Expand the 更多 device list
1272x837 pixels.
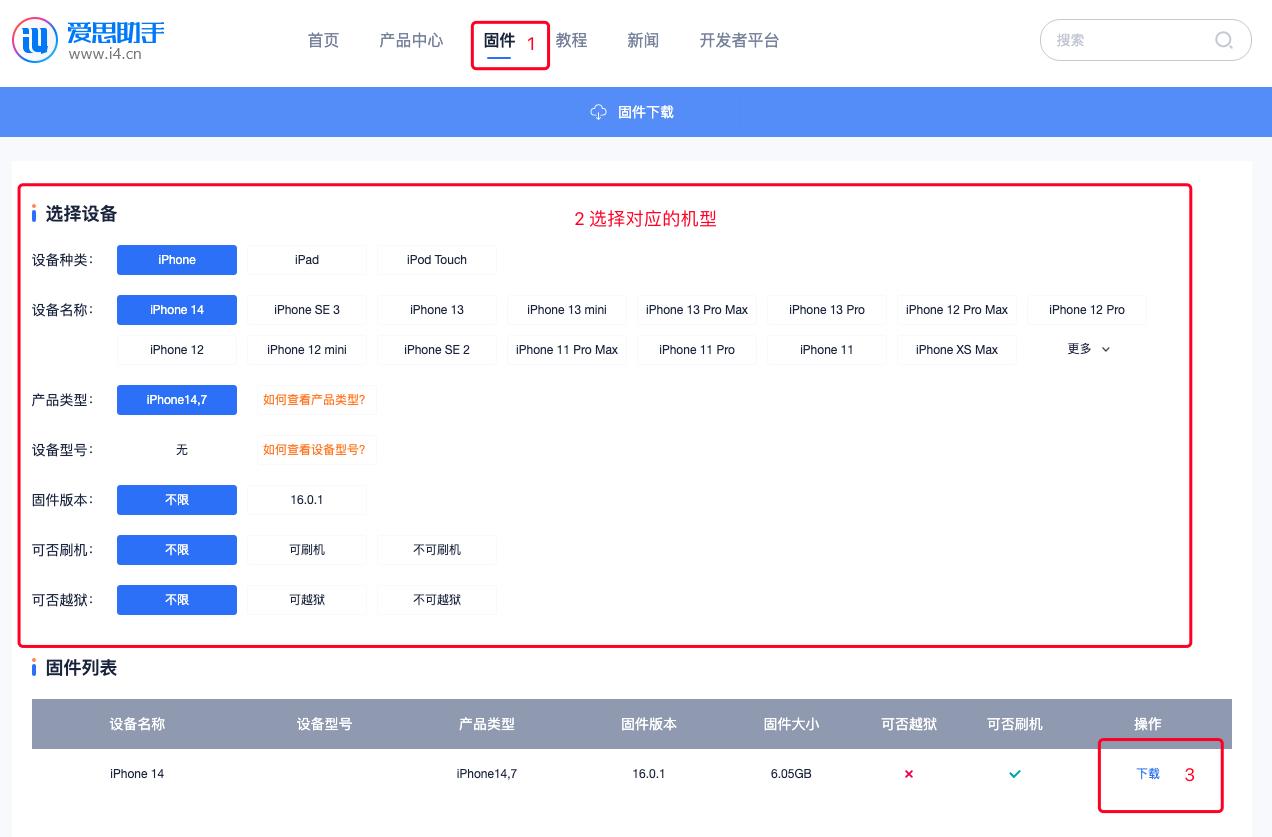tap(1087, 349)
